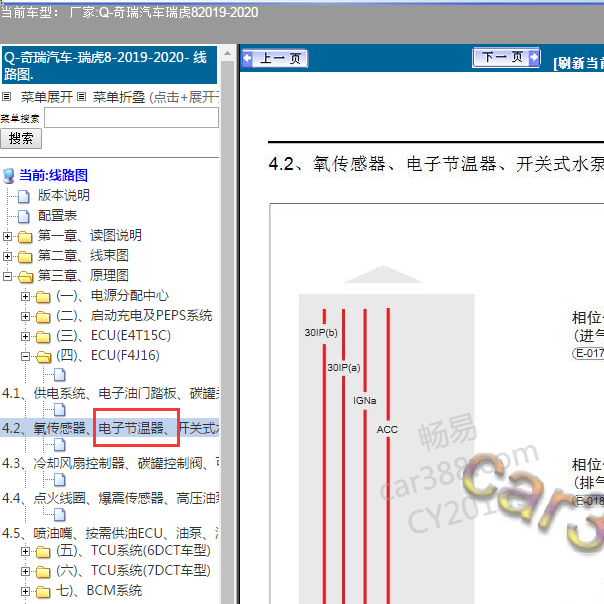Click 菜单展开 to expand all menus
Image resolution: width=604 pixels, height=604 pixels.
[x=47, y=97]
